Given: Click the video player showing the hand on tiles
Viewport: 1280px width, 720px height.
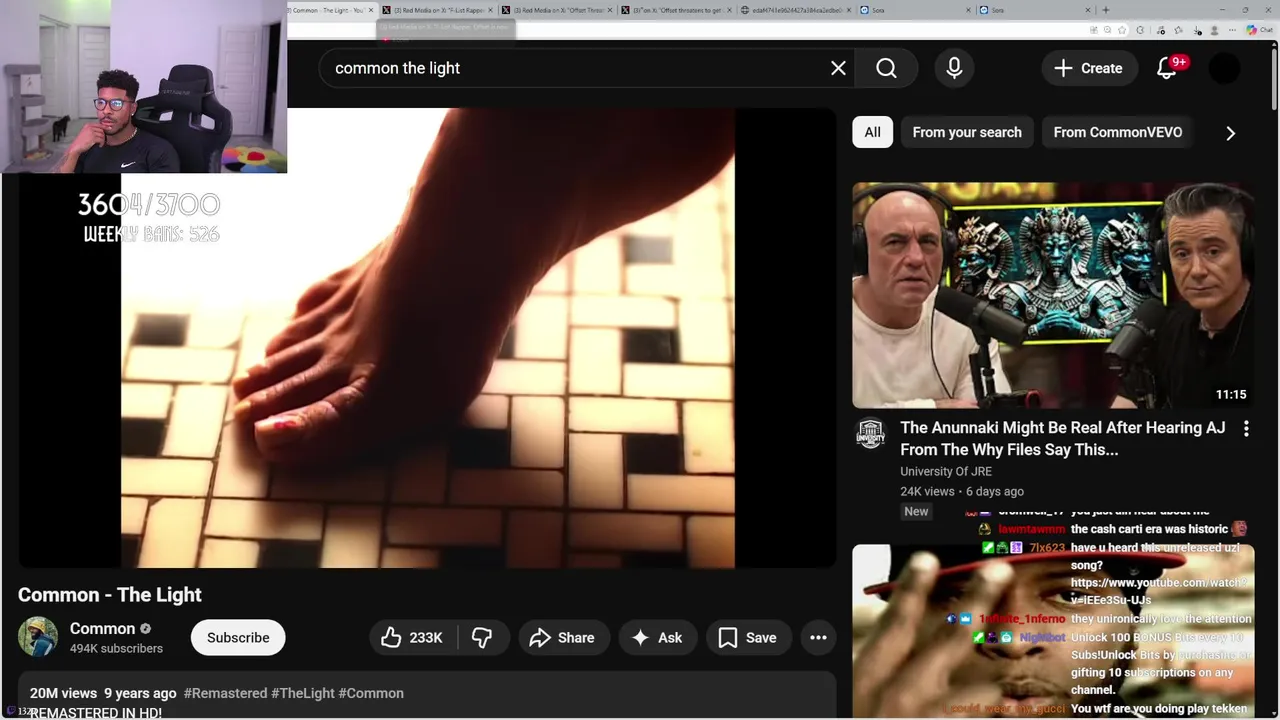Looking at the screenshot, I should [427, 338].
